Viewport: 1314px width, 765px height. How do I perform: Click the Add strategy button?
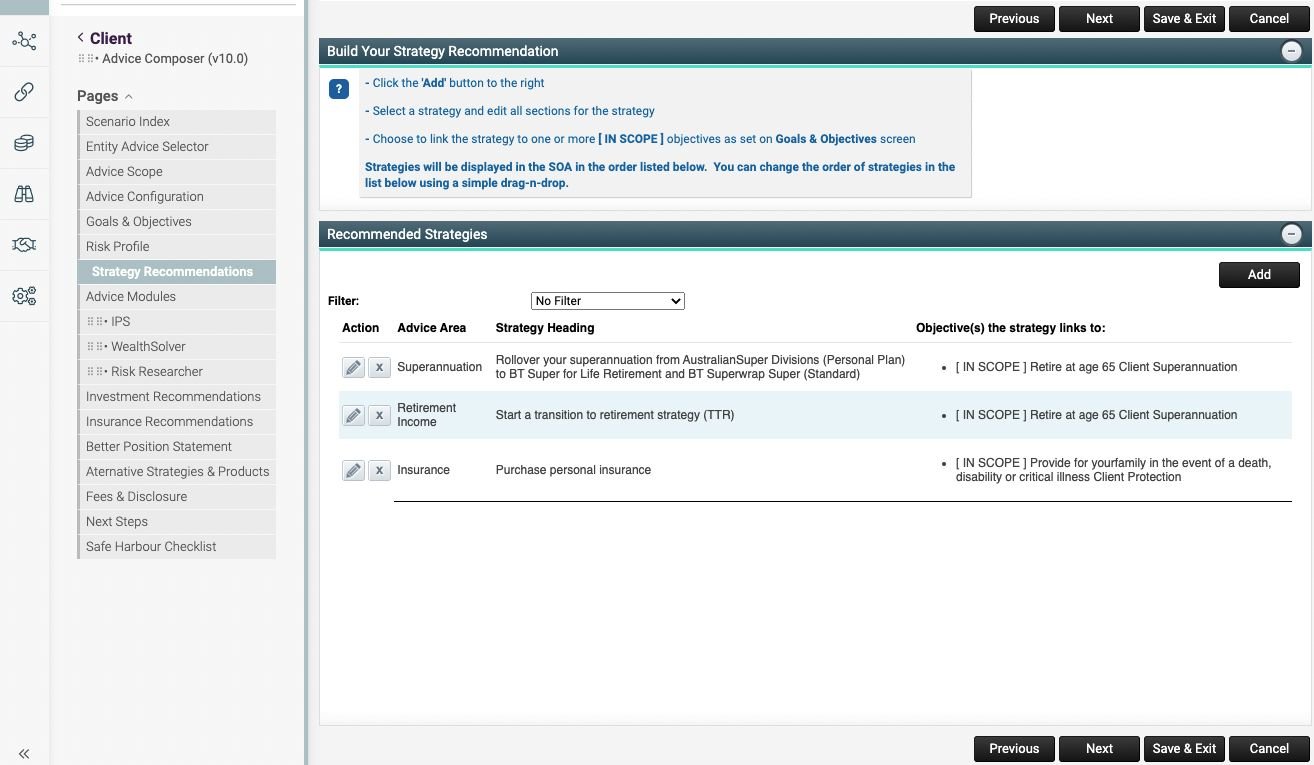(x=1259, y=275)
